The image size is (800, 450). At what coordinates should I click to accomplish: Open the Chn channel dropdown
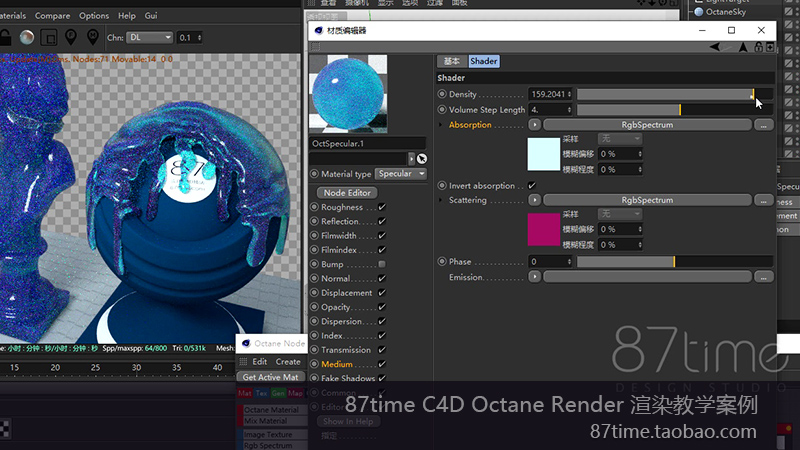pyautogui.click(x=149, y=37)
